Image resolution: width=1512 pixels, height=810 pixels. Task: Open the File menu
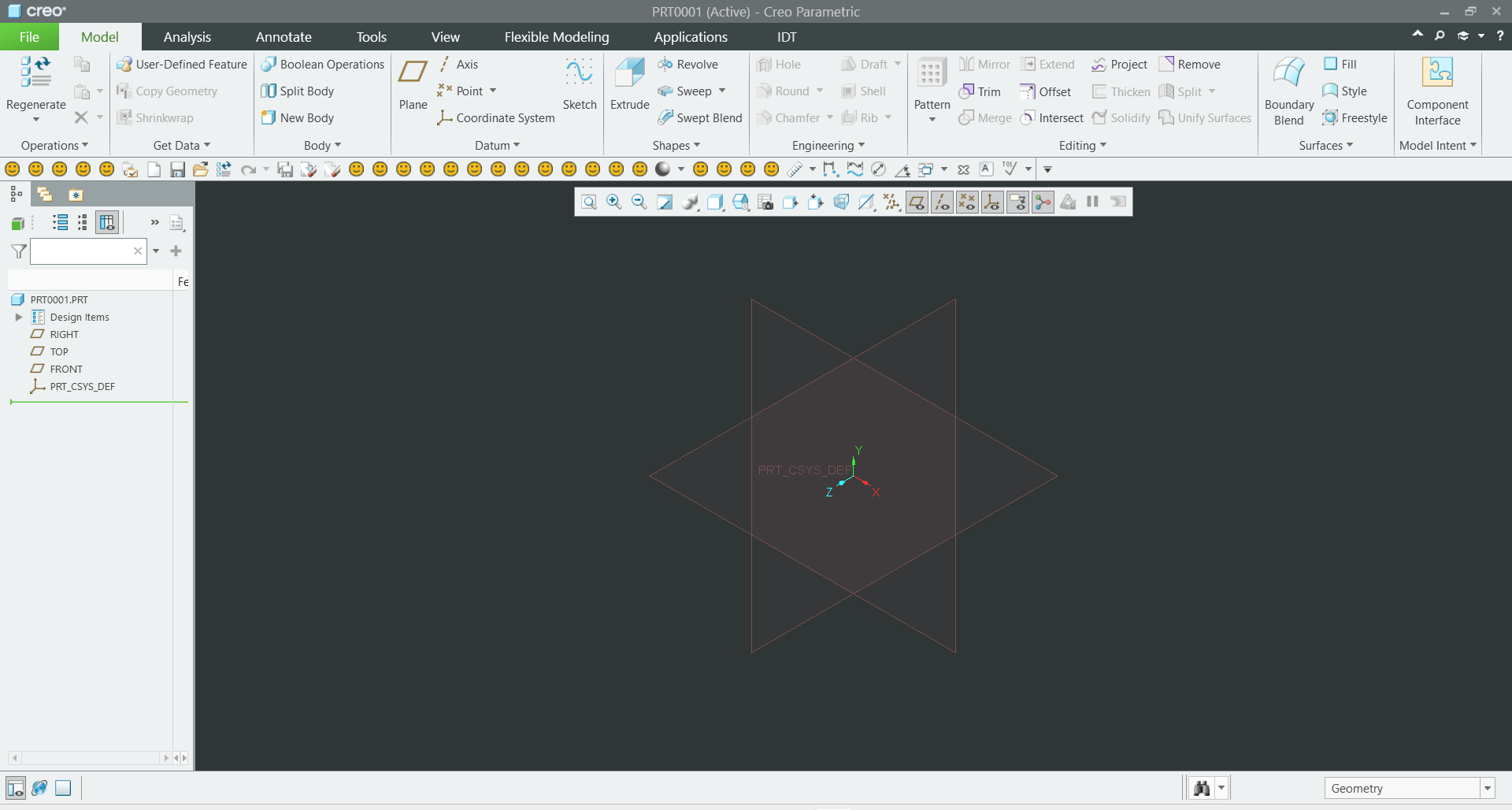point(29,37)
